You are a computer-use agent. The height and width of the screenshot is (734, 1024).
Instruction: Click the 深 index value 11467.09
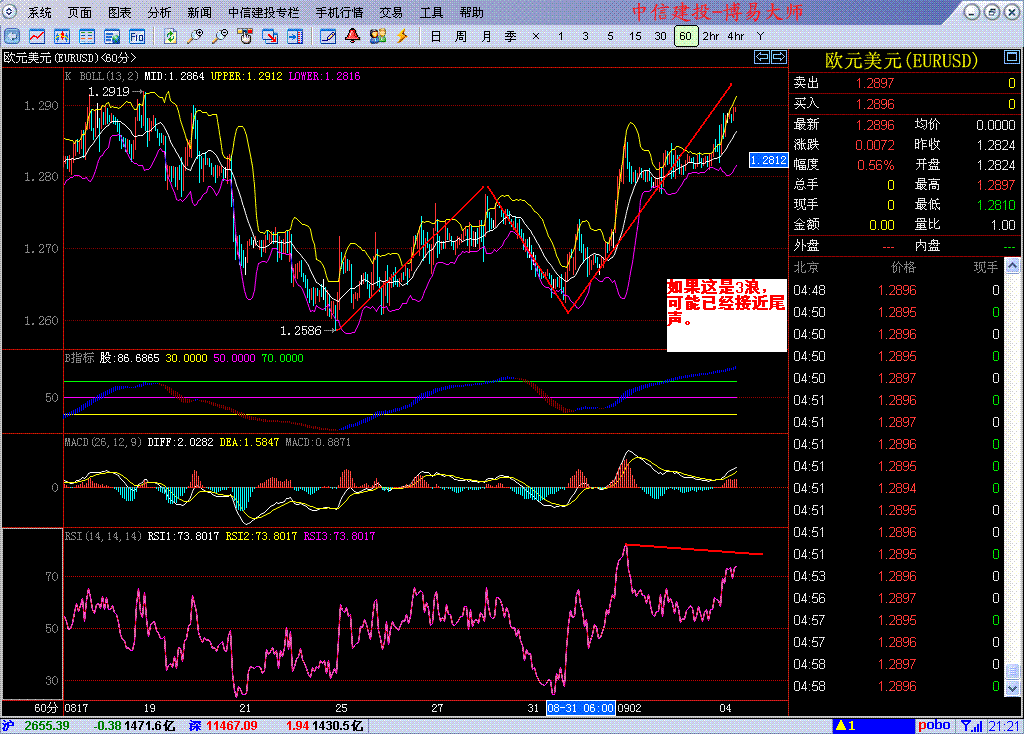pyautogui.click(x=232, y=726)
